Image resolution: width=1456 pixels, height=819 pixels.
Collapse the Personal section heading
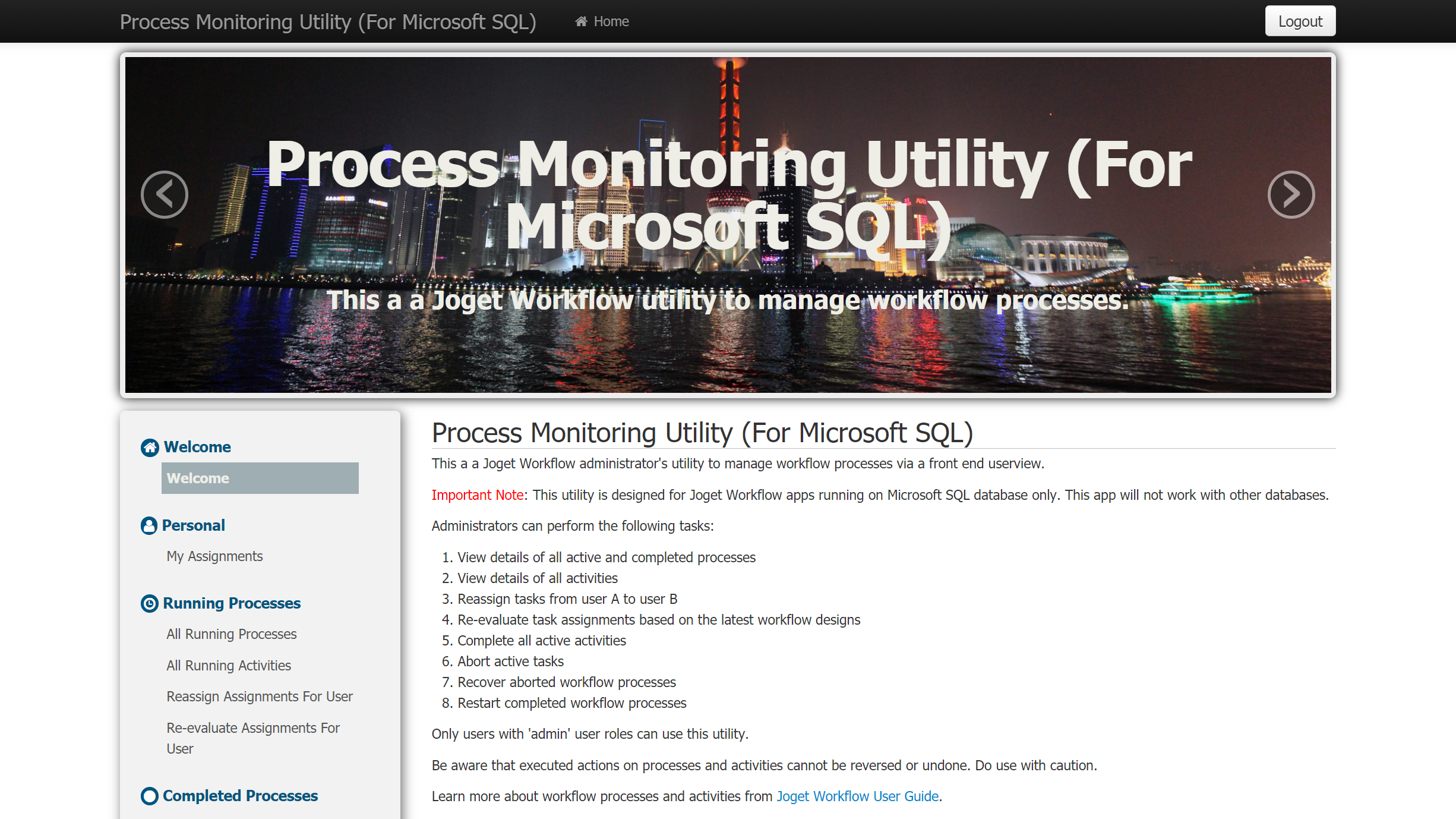tap(194, 525)
